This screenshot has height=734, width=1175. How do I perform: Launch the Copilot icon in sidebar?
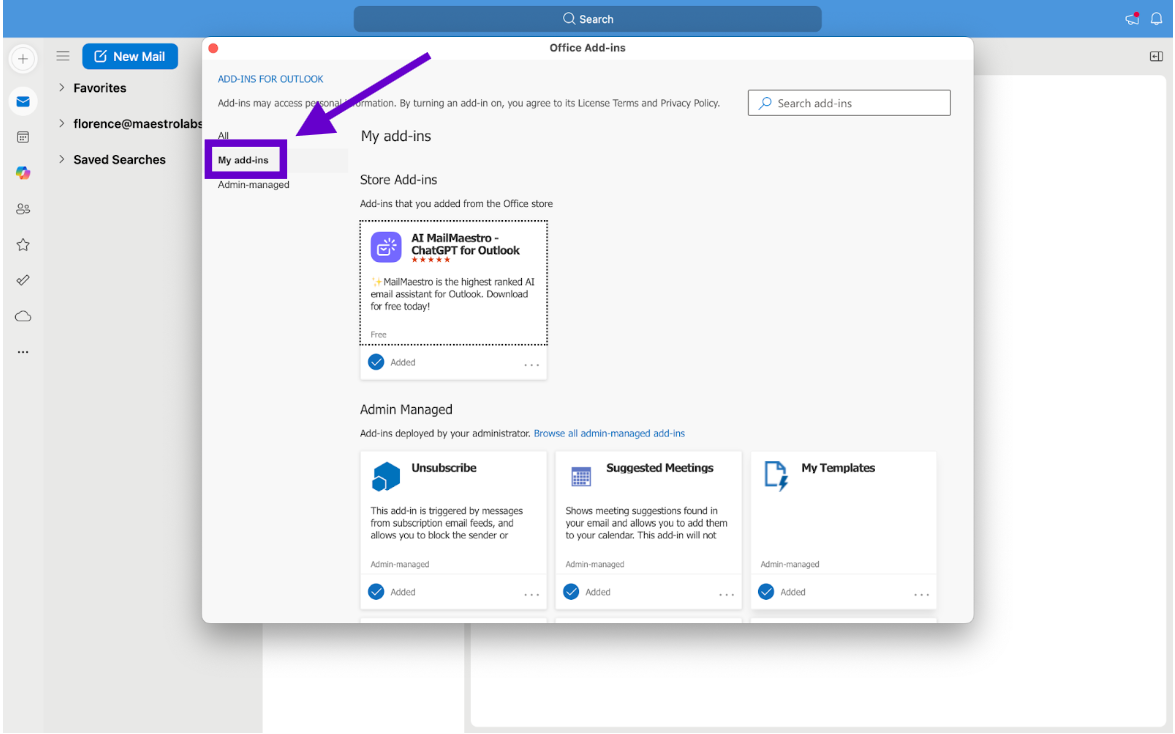pyautogui.click(x=23, y=172)
